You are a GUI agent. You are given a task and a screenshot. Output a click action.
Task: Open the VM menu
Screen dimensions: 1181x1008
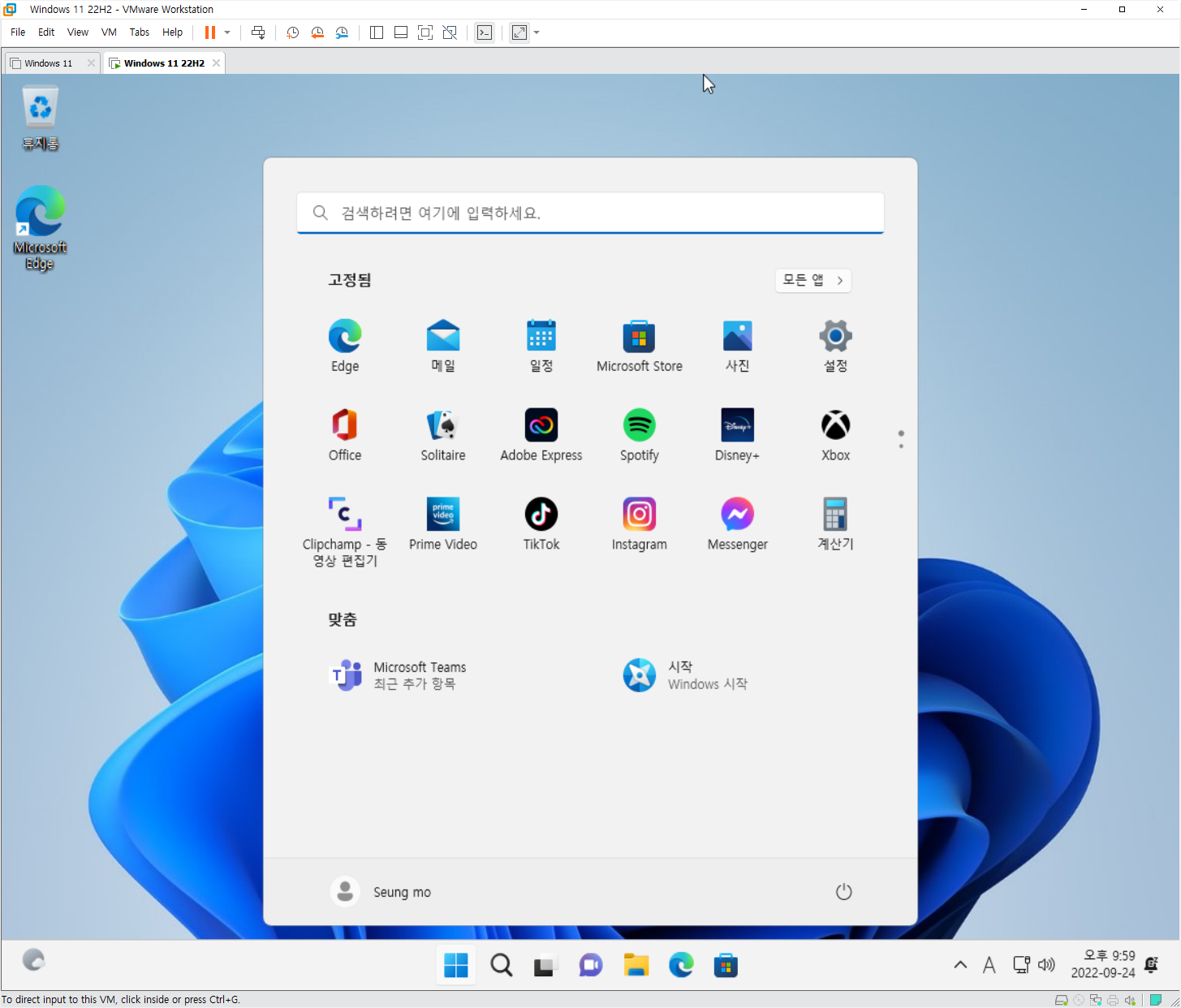click(x=109, y=32)
